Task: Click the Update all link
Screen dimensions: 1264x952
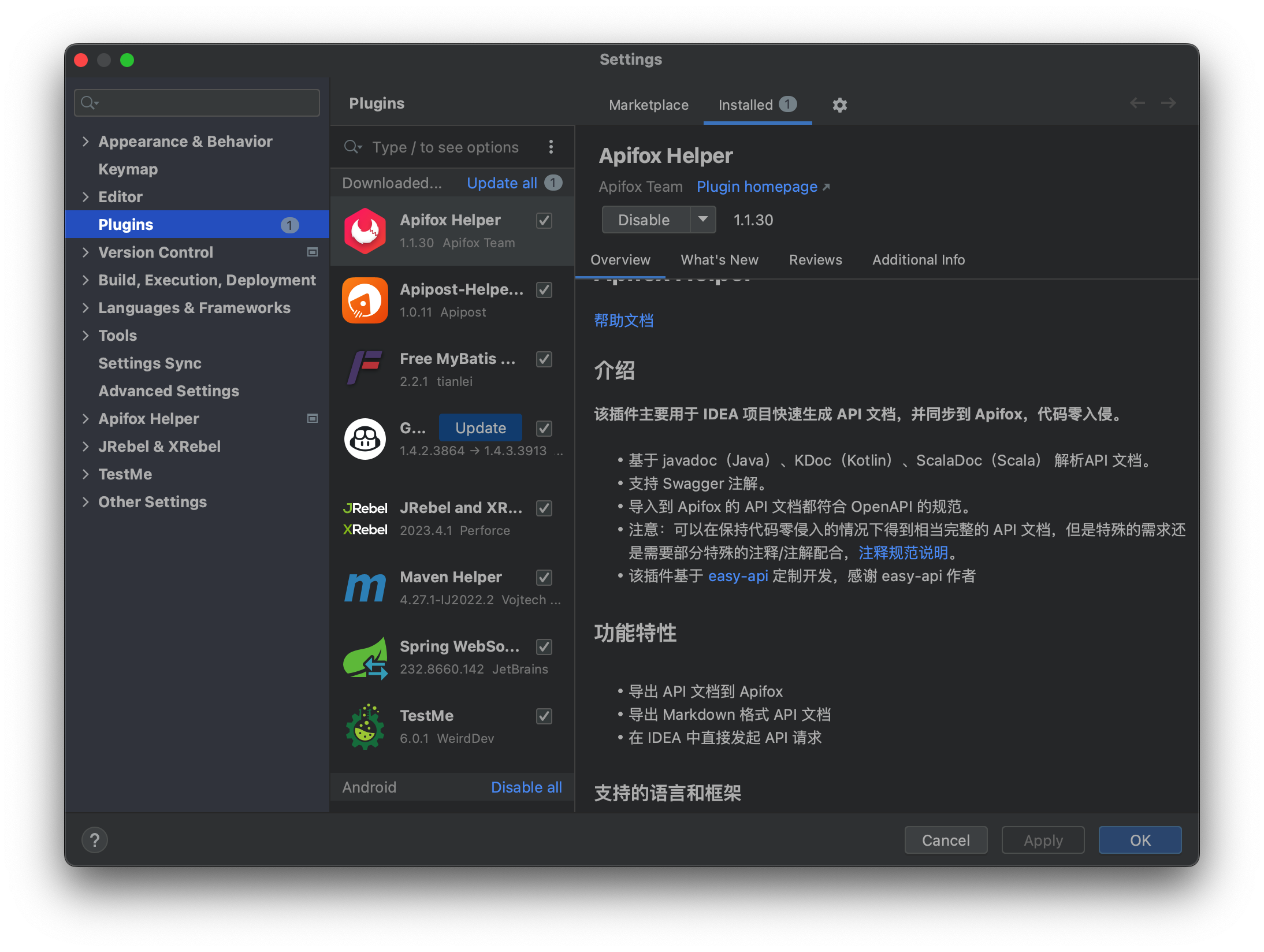Action: tap(502, 183)
